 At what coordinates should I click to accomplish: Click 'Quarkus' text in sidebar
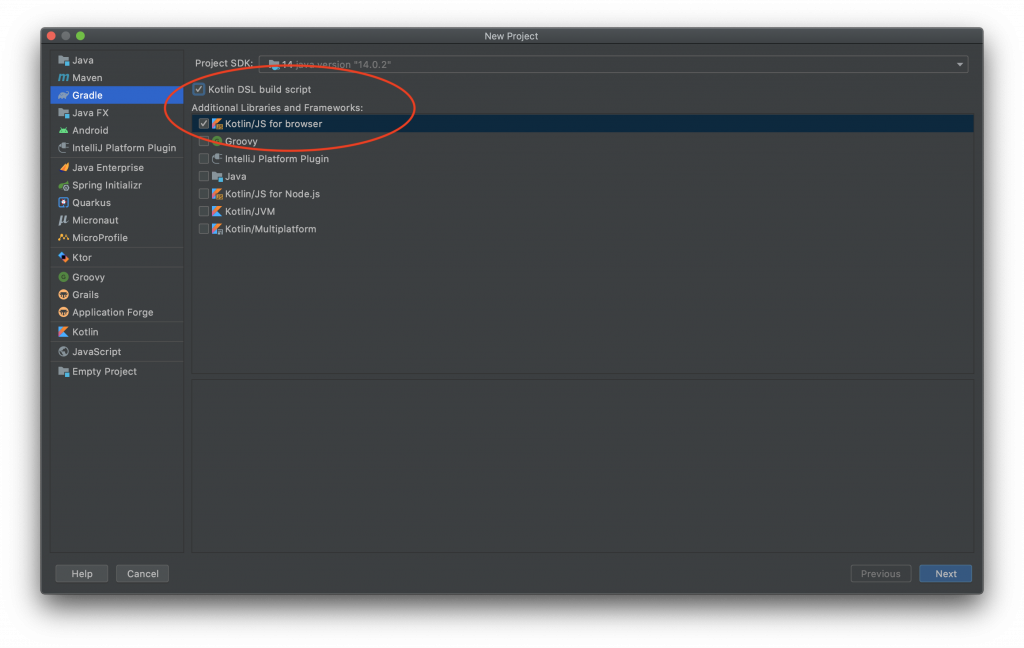[91, 203]
